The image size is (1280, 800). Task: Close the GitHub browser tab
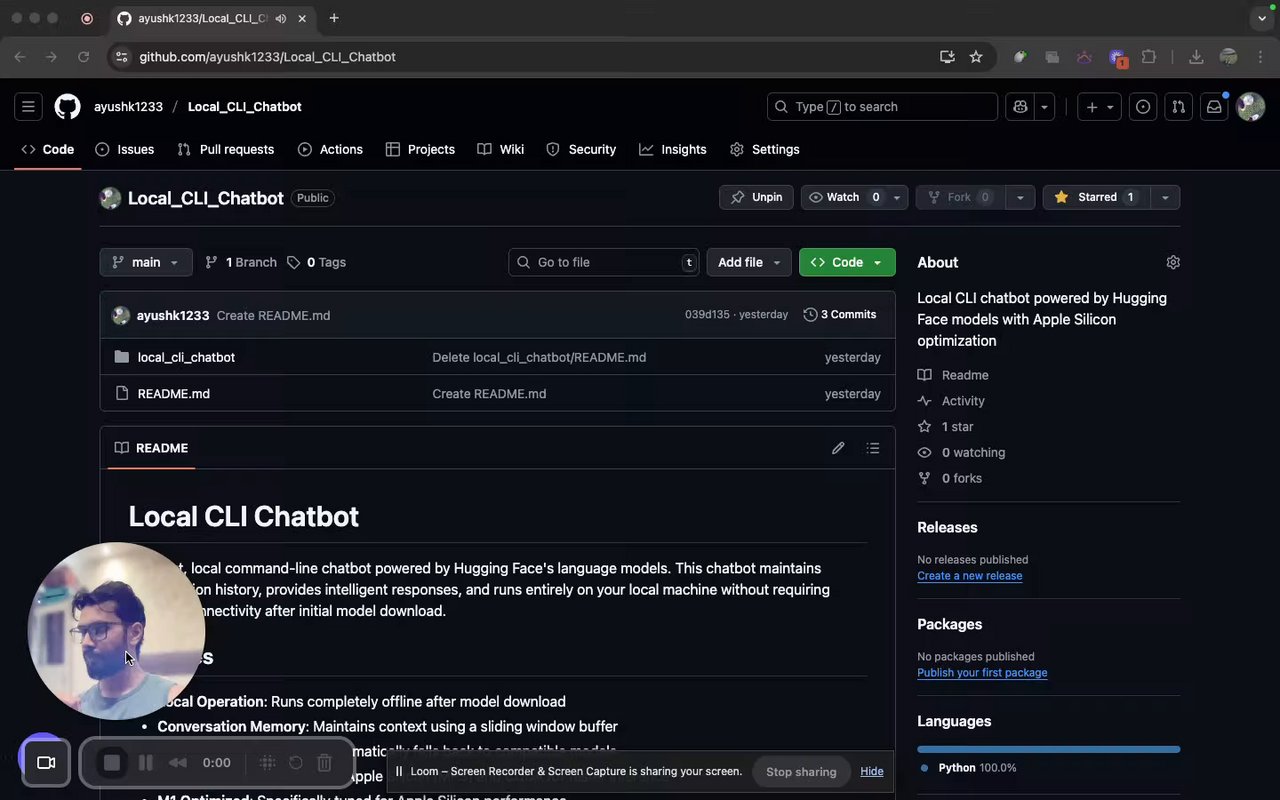click(x=302, y=18)
